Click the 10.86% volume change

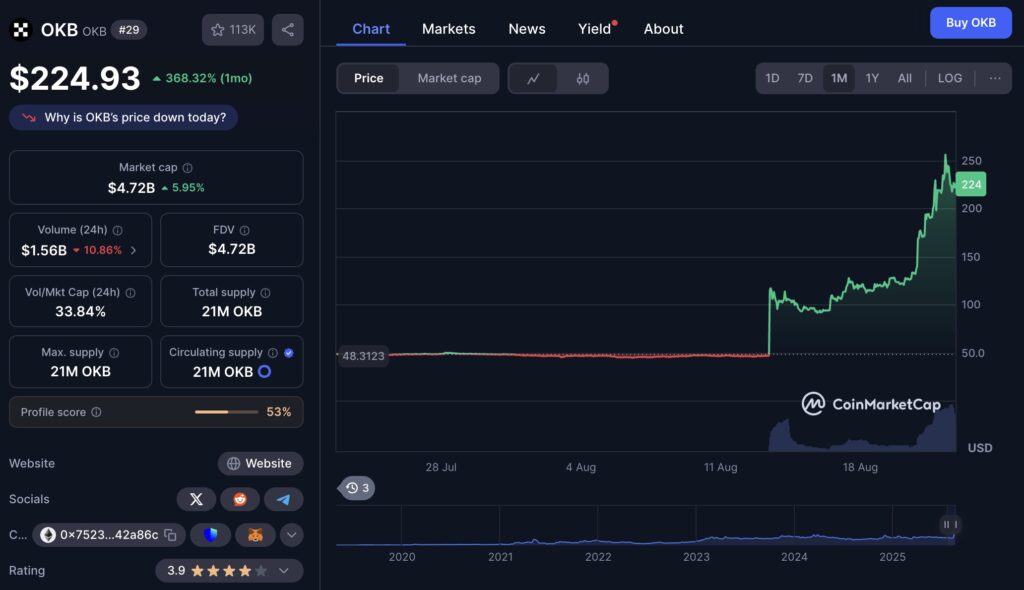97,250
